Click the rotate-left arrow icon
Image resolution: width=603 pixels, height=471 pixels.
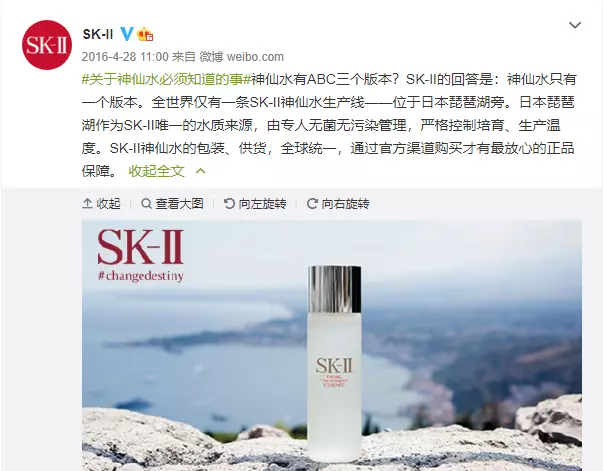(229, 203)
